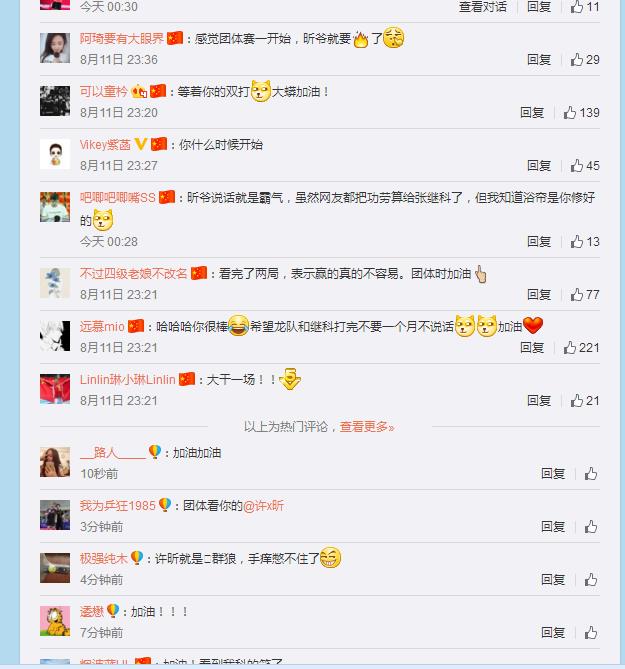Open the @许x昕 mention link
The width and height of the screenshot is (625, 669).
click(x=263, y=506)
